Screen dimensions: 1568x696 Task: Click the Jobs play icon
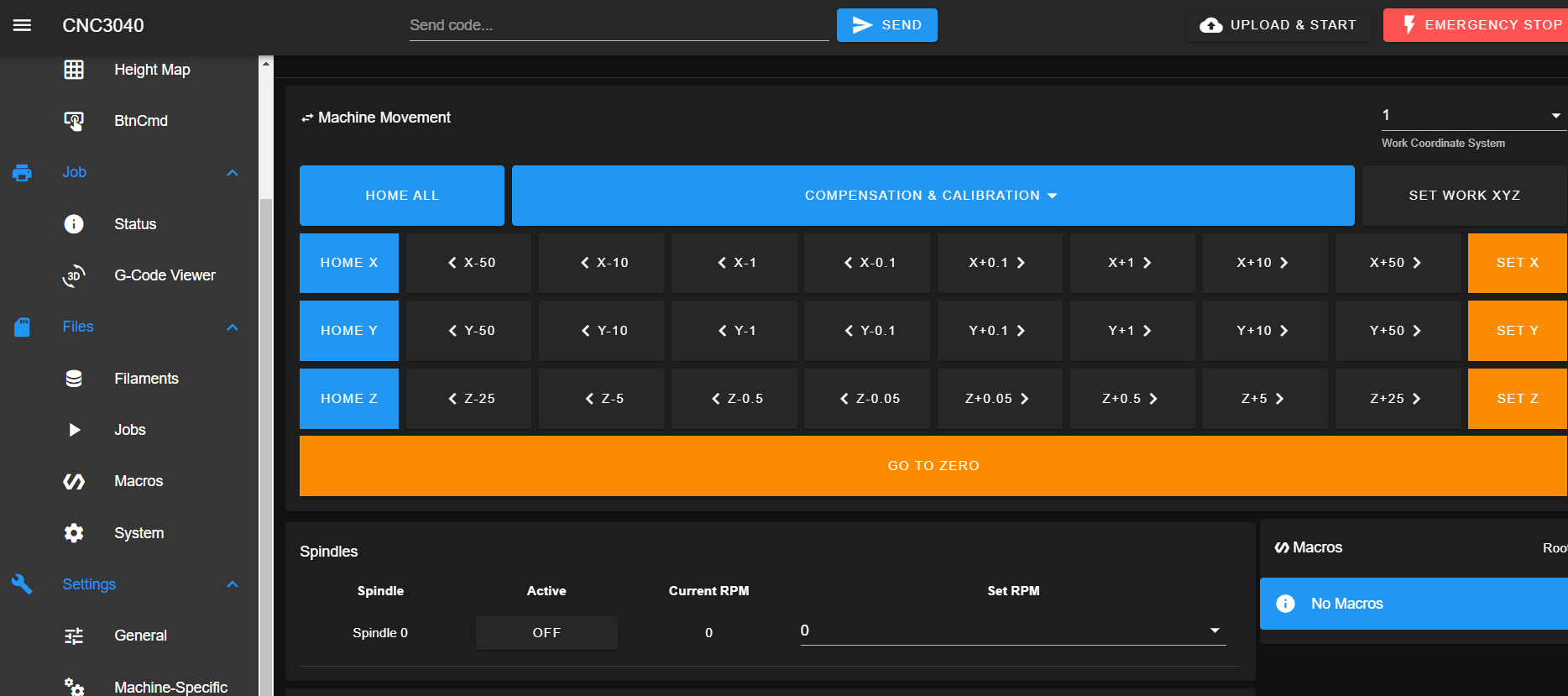tap(74, 430)
